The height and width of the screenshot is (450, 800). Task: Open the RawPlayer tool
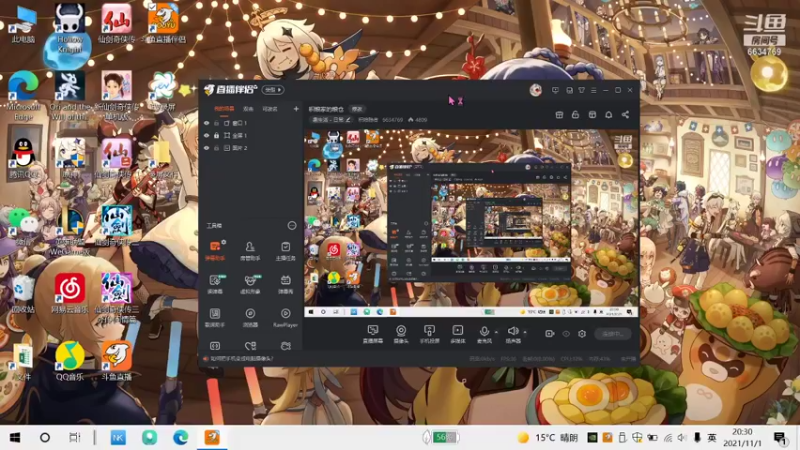[285, 317]
